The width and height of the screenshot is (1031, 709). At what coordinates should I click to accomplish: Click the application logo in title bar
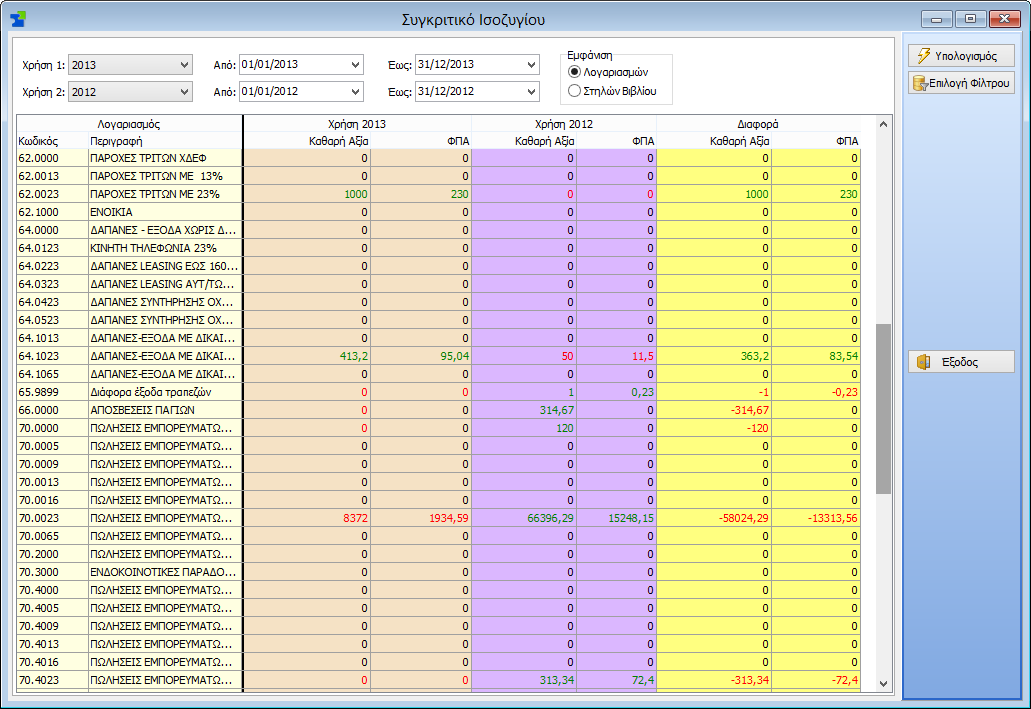click(x=18, y=19)
